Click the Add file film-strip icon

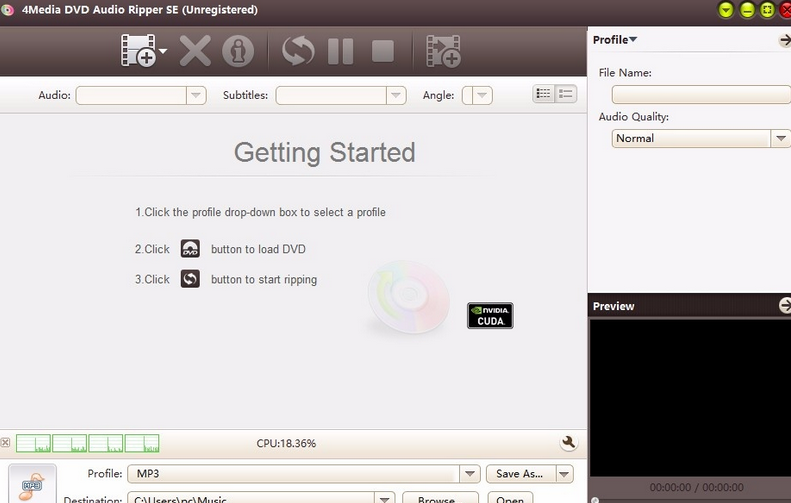click(x=138, y=50)
